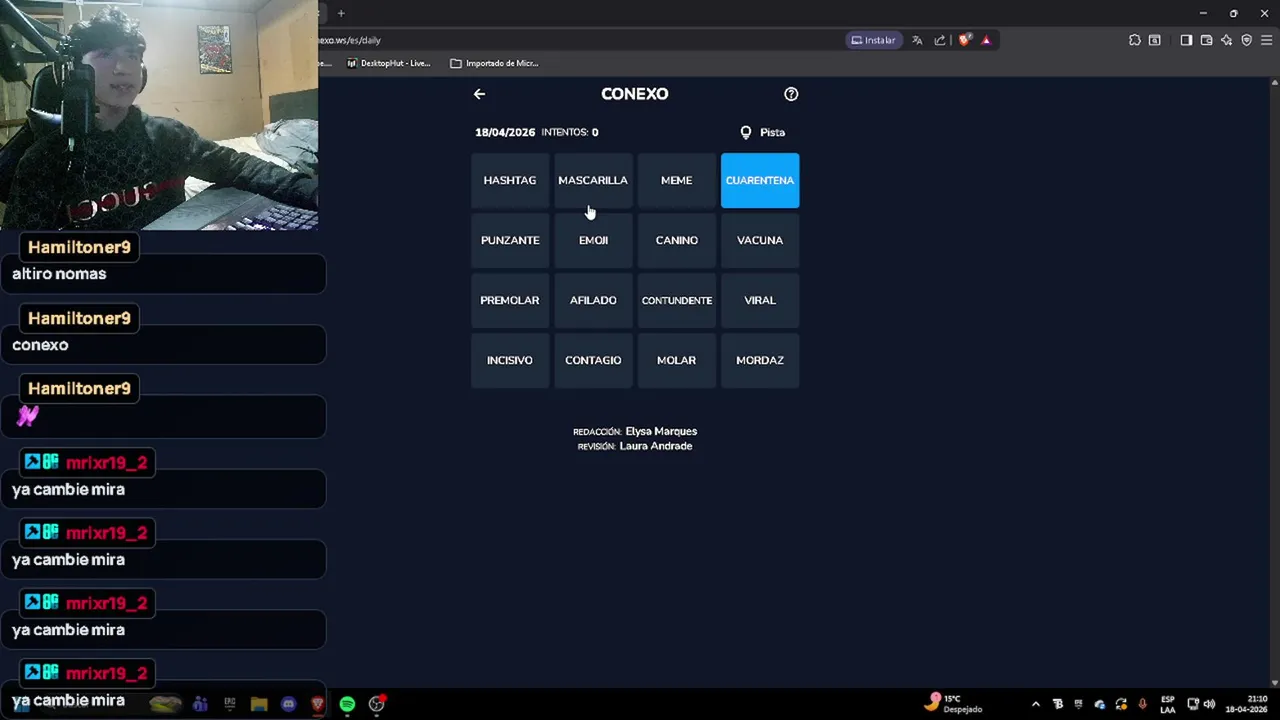Go back using the Conexo back arrow
Image resolution: width=1280 pixels, height=720 pixels.
coord(479,94)
